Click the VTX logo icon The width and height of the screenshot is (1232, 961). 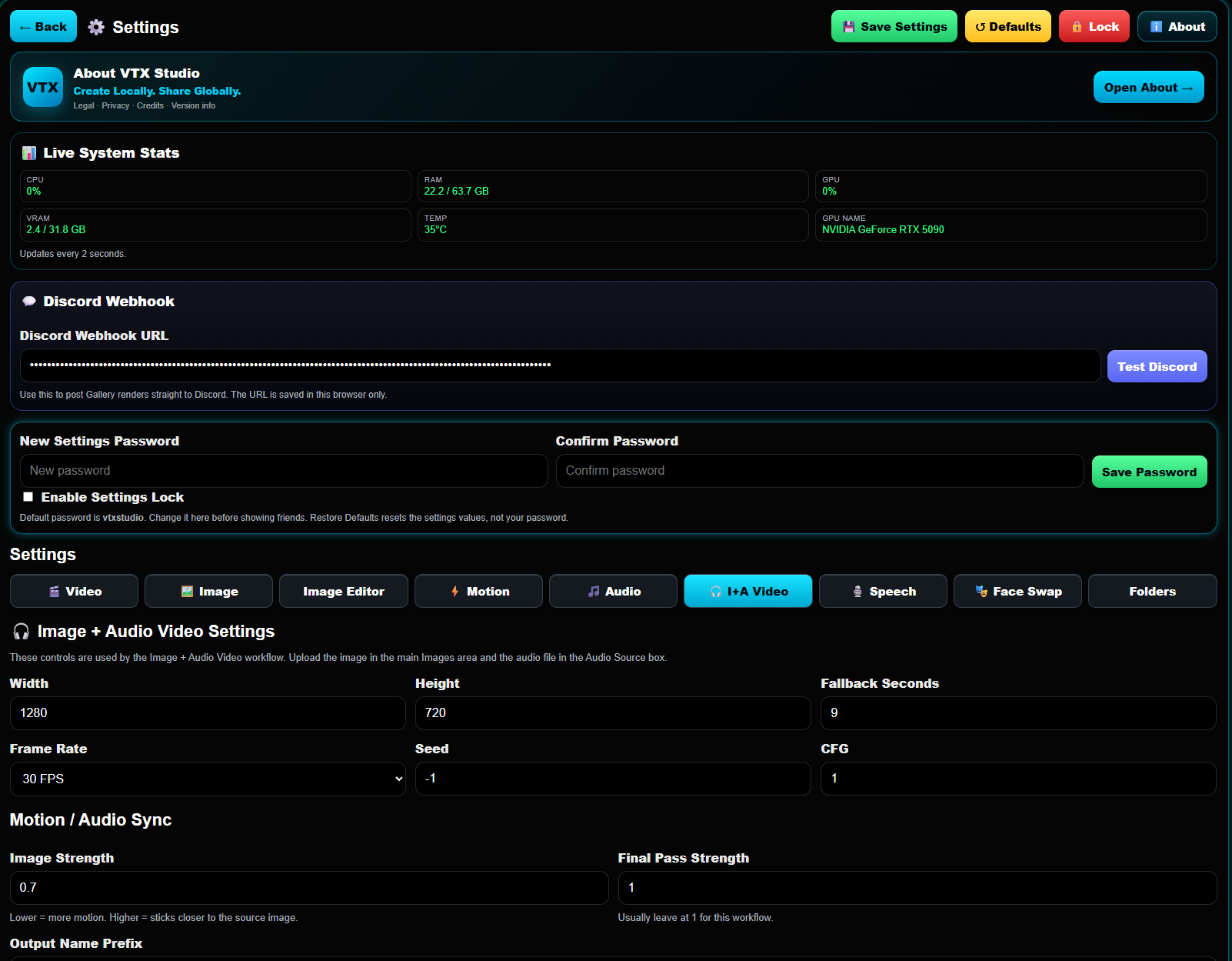(43, 87)
